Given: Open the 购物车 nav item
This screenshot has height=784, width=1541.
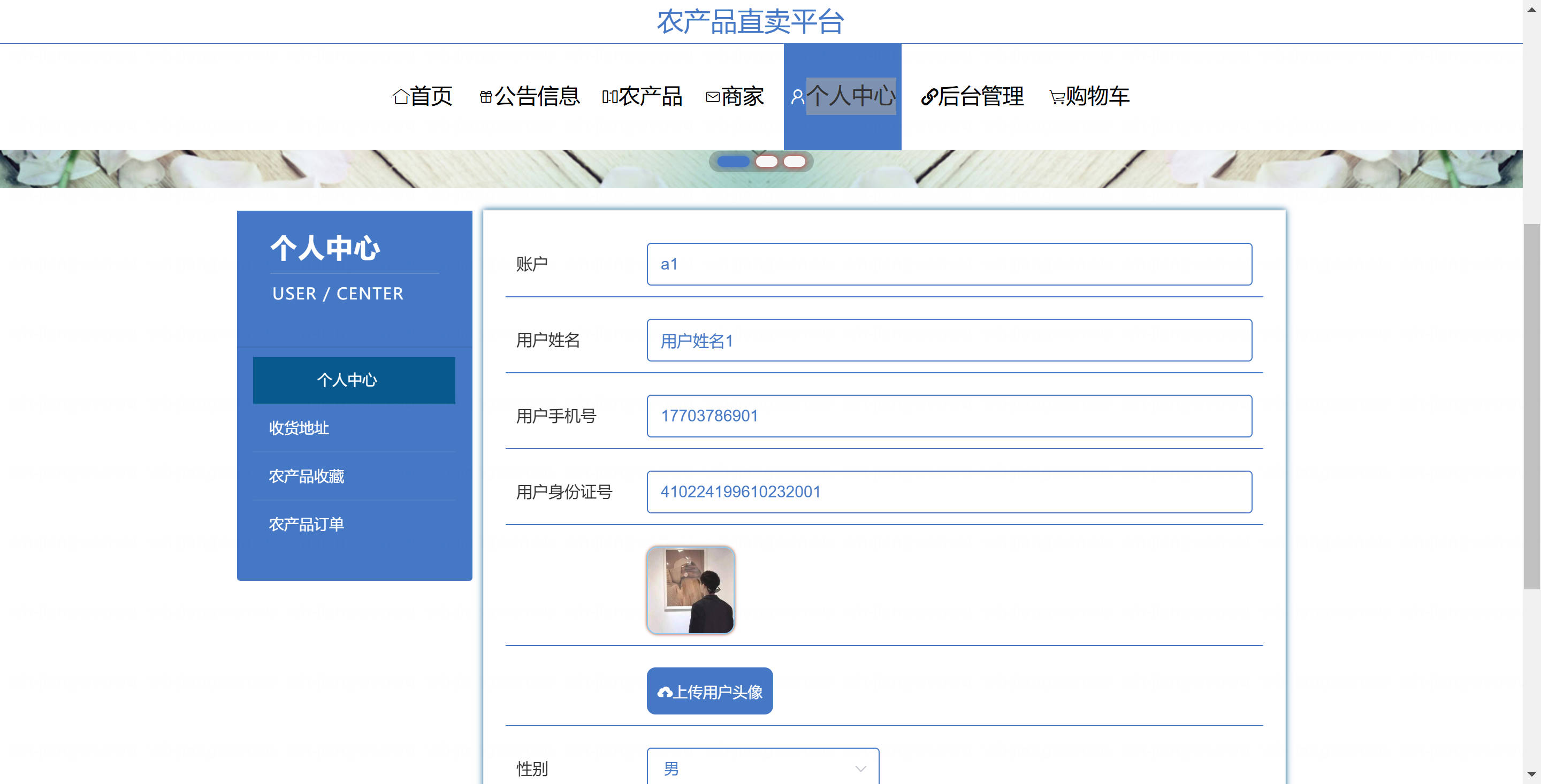Looking at the screenshot, I should pyautogui.click(x=1089, y=96).
